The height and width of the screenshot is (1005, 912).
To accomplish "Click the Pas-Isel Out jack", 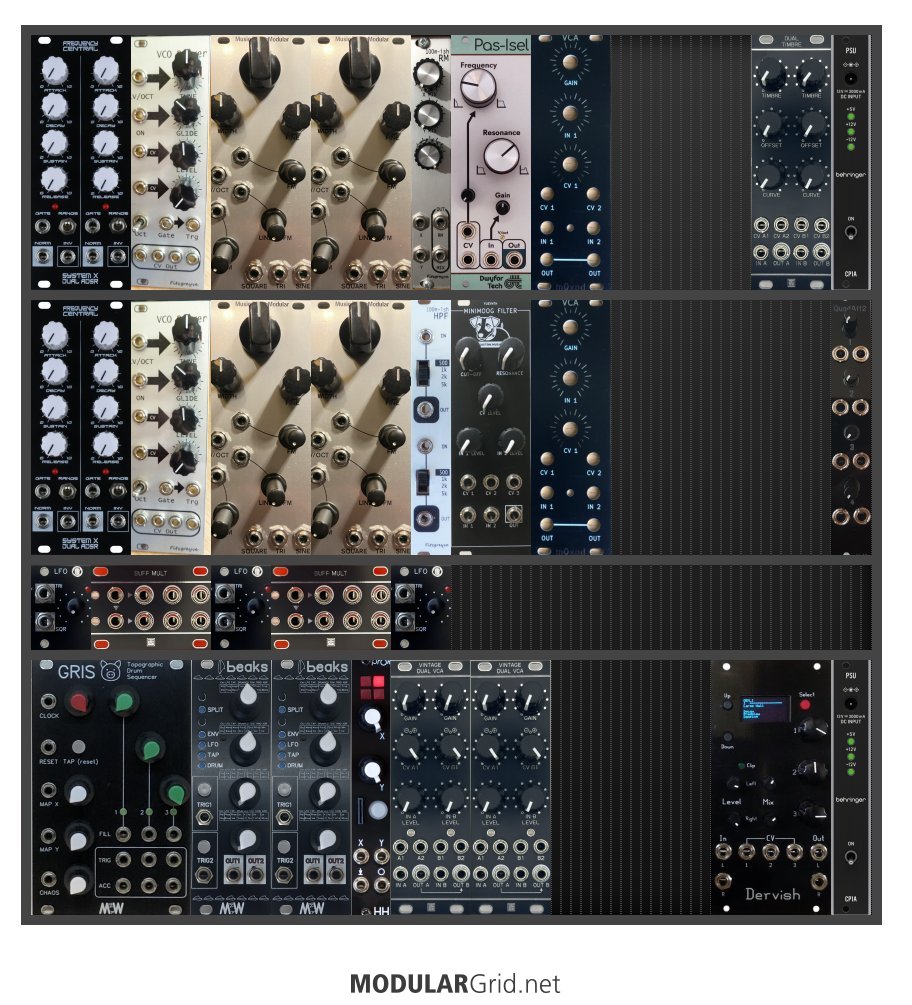I will [x=514, y=259].
